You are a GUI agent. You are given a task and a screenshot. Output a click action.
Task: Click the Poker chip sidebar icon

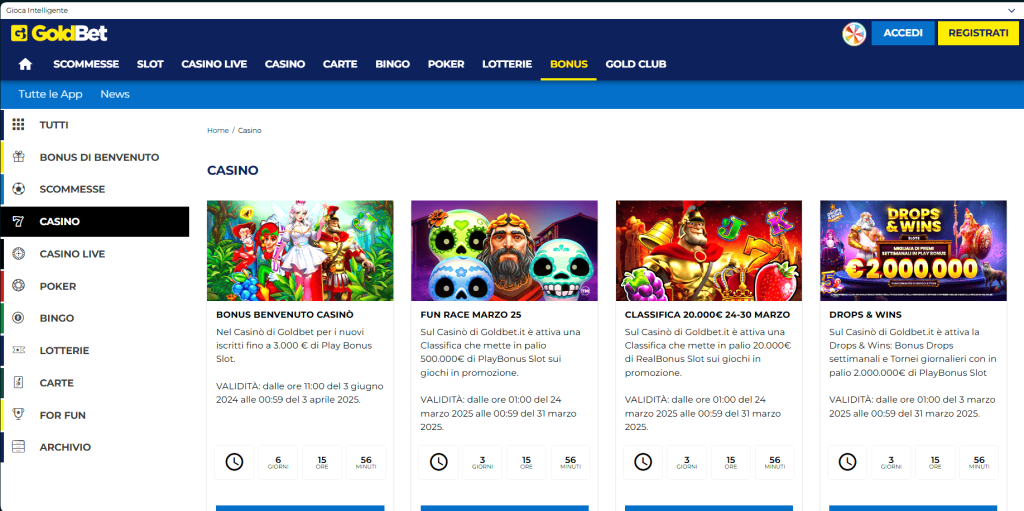18,286
